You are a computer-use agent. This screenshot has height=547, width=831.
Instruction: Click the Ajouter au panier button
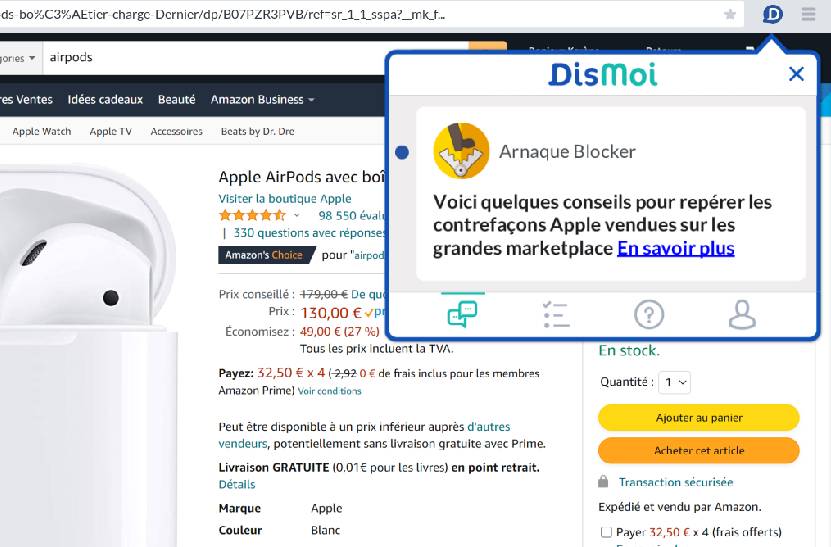click(x=699, y=418)
